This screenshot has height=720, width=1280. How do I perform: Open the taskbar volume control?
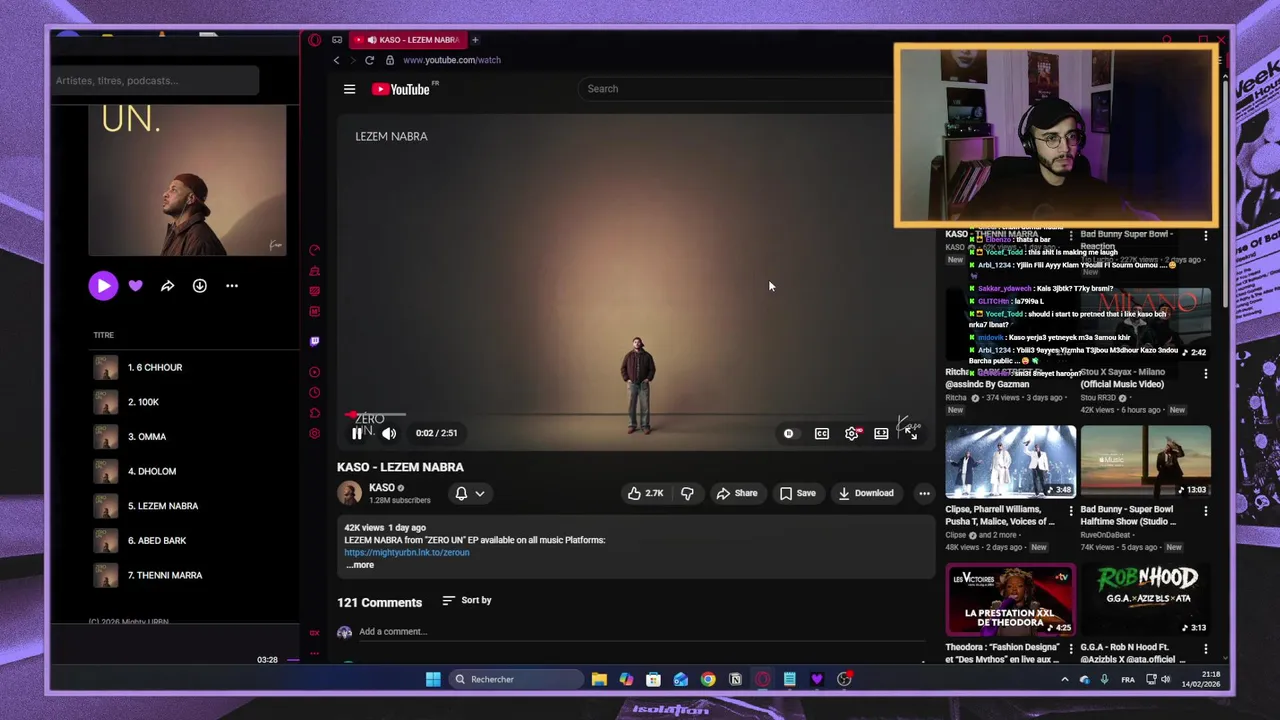1165,680
